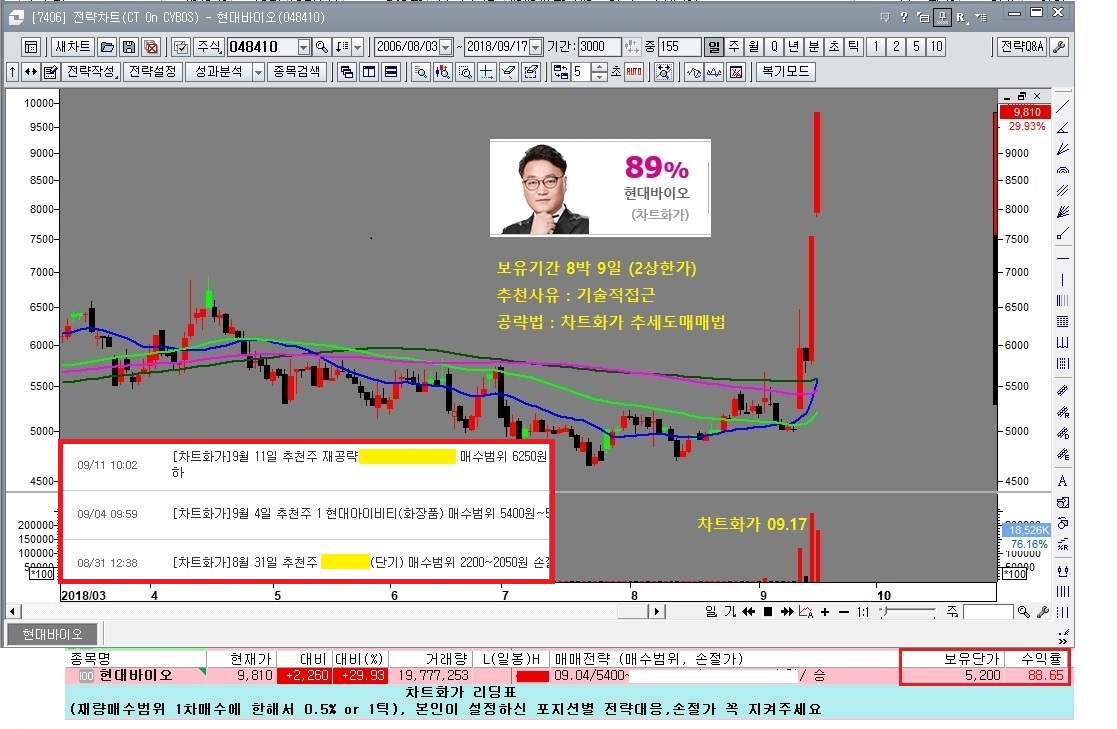
Task: Open the start date 2006/08/03 dropdown
Action: [x=446, y=47]
